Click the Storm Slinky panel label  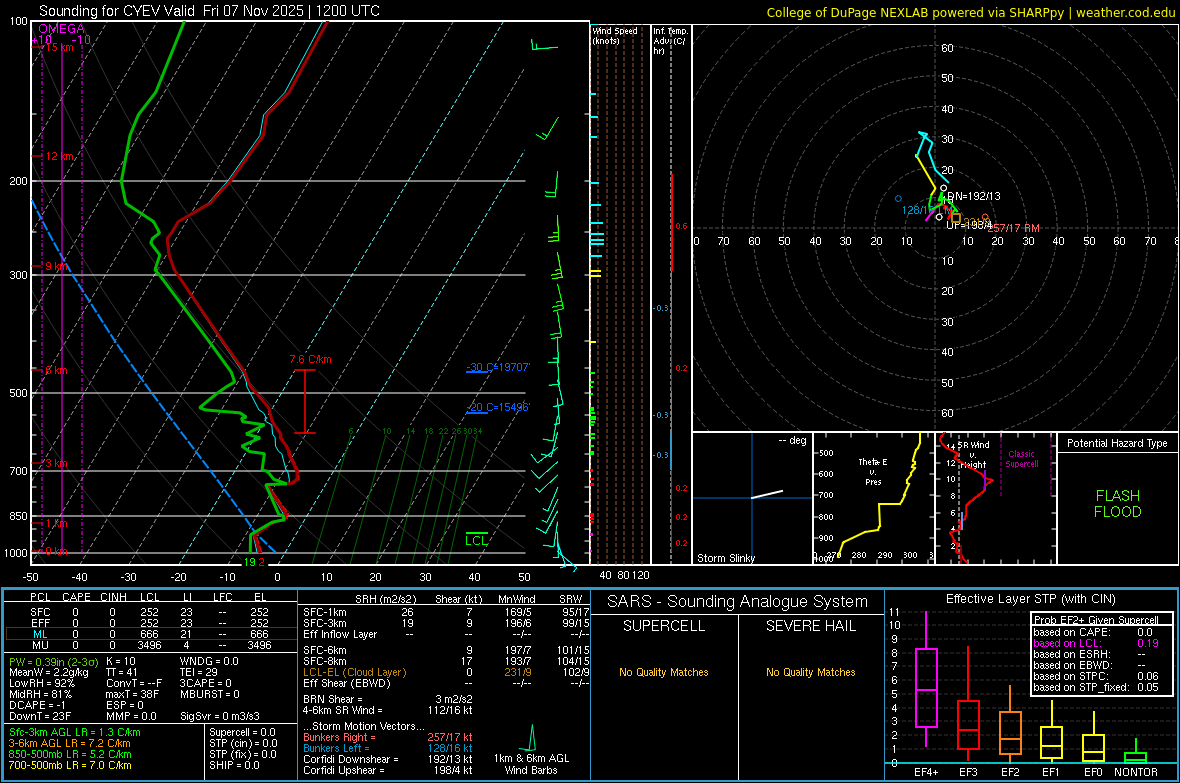tap(725, 558)
